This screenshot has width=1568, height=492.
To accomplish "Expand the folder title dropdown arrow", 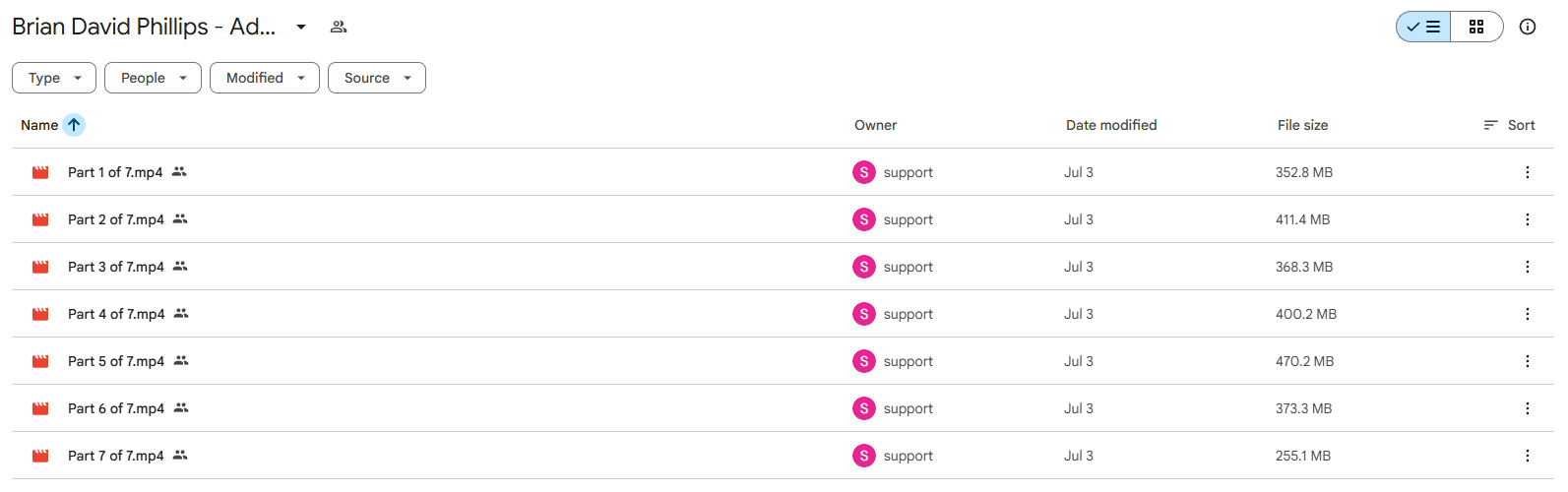I will (301, 27).
